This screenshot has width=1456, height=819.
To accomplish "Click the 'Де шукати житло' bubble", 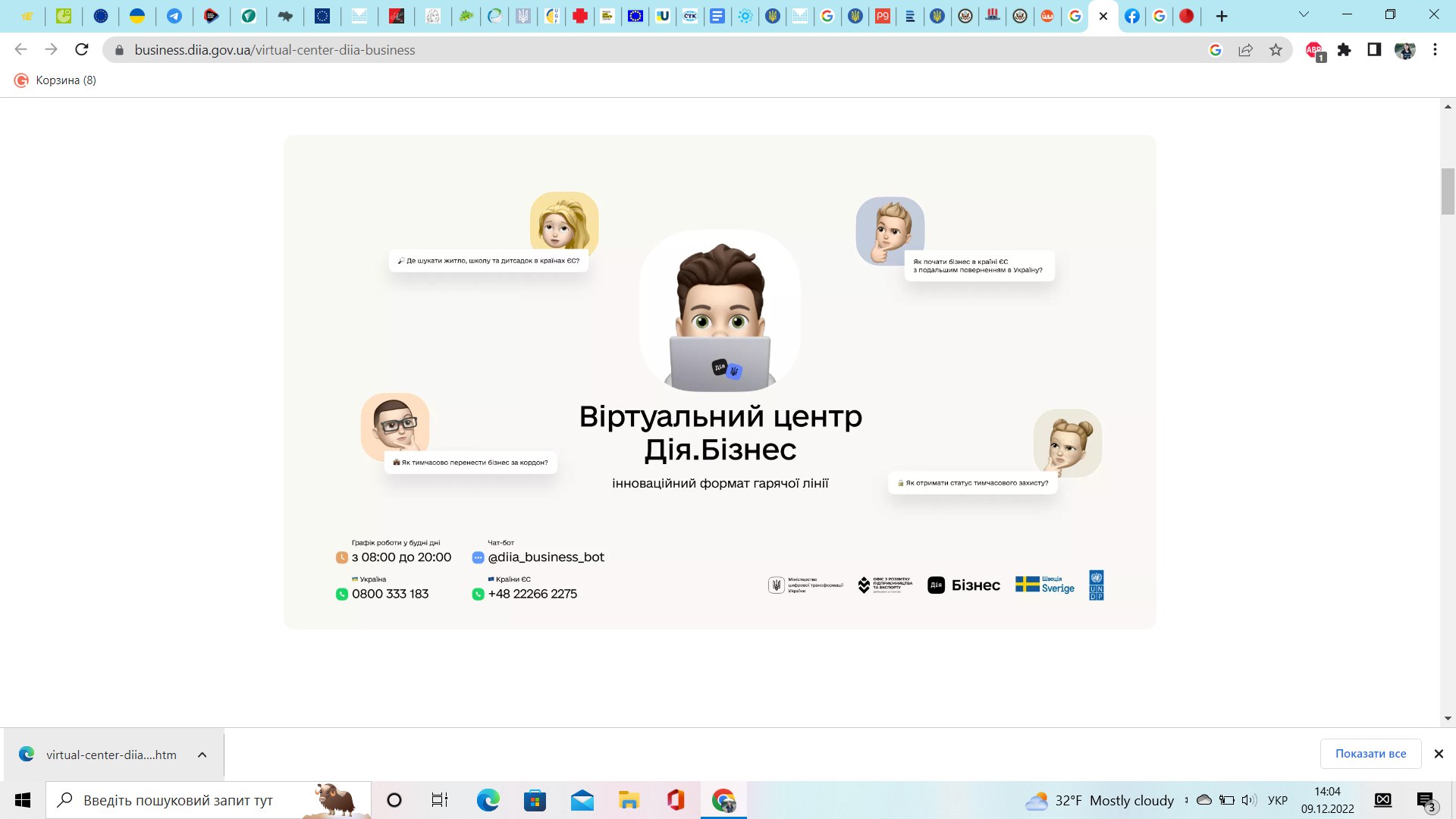I will tap(488, 261).
